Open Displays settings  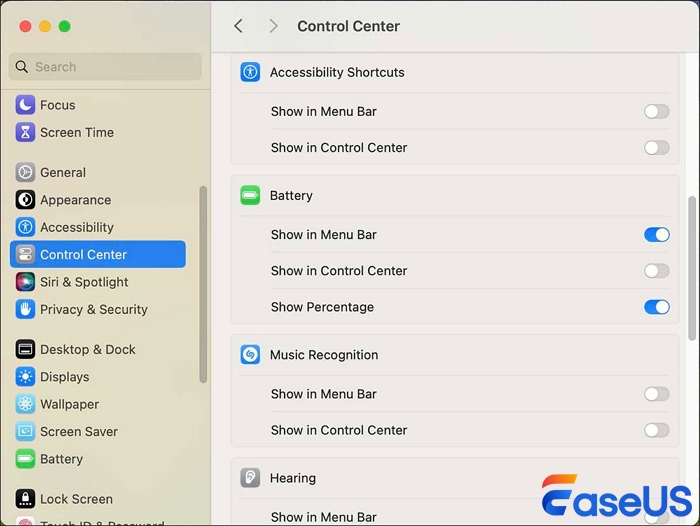click(x=98, y=377)
